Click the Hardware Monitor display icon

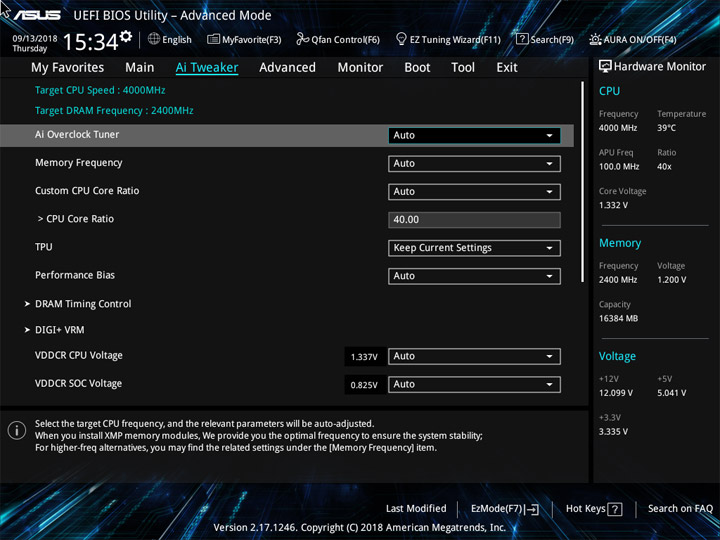(x=605, y=66)
